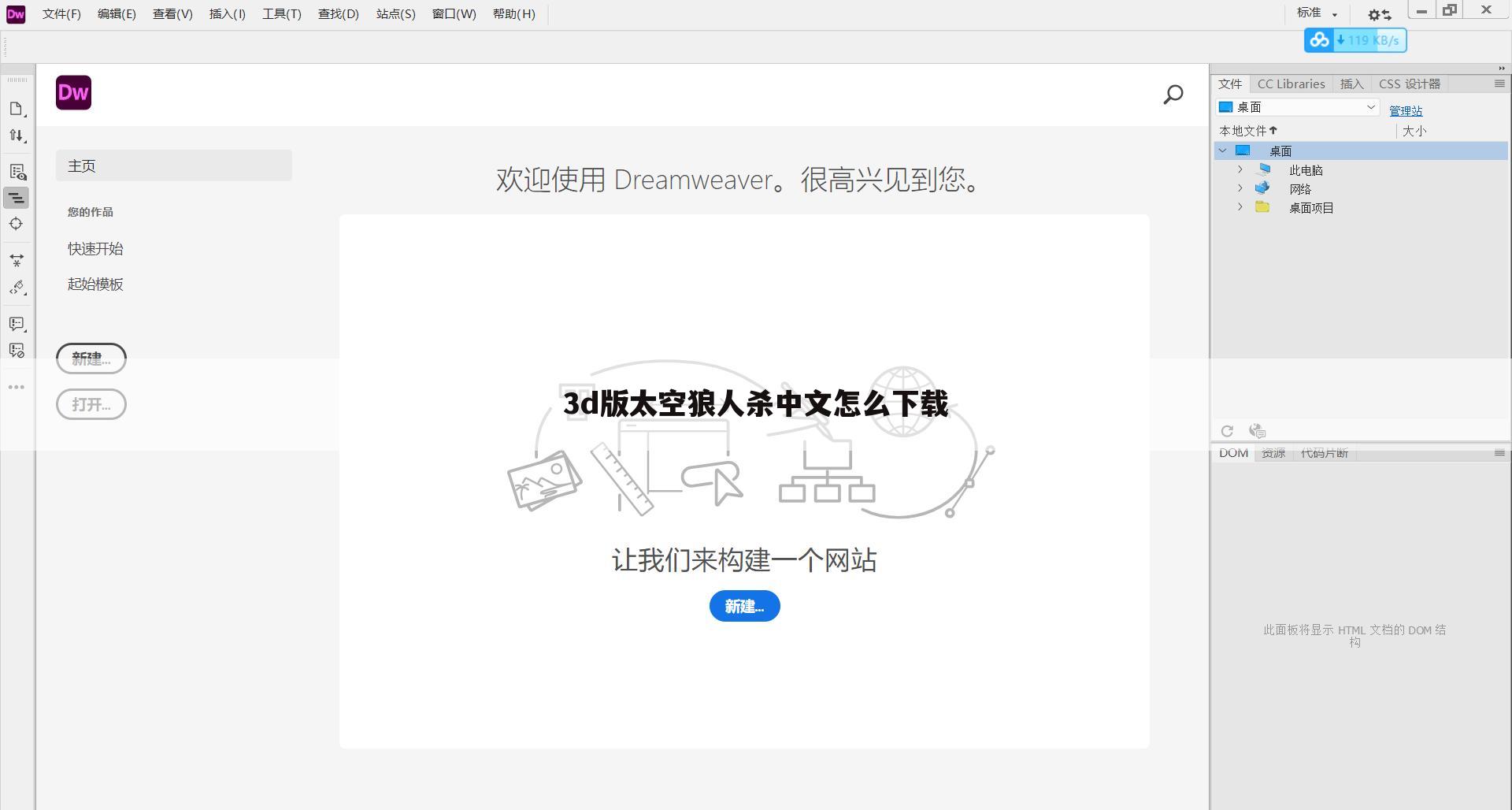
Task: Click the Dreamweaver Dw logo on start page
Action: (73, 93)
